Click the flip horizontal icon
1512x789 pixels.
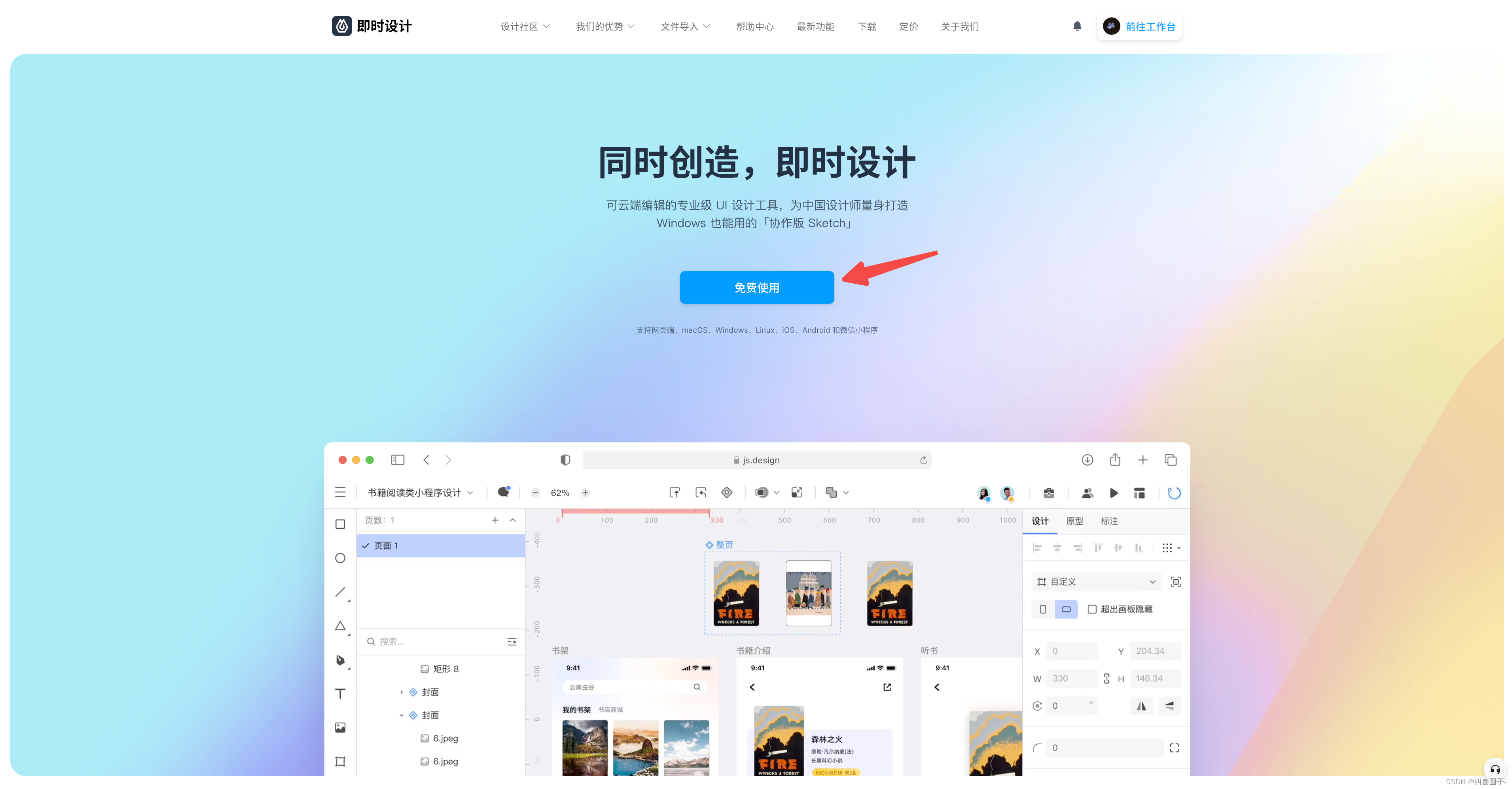tap(1141, 706)
